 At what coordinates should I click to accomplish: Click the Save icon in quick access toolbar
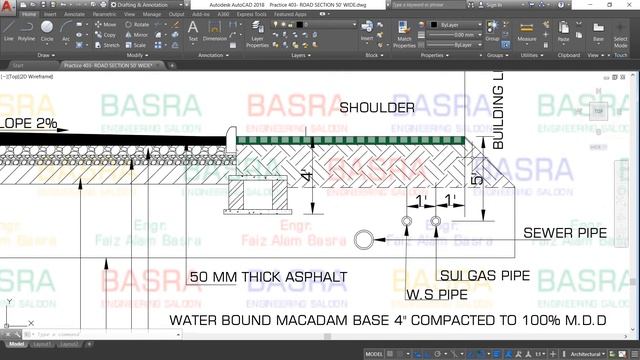[43, 5]
